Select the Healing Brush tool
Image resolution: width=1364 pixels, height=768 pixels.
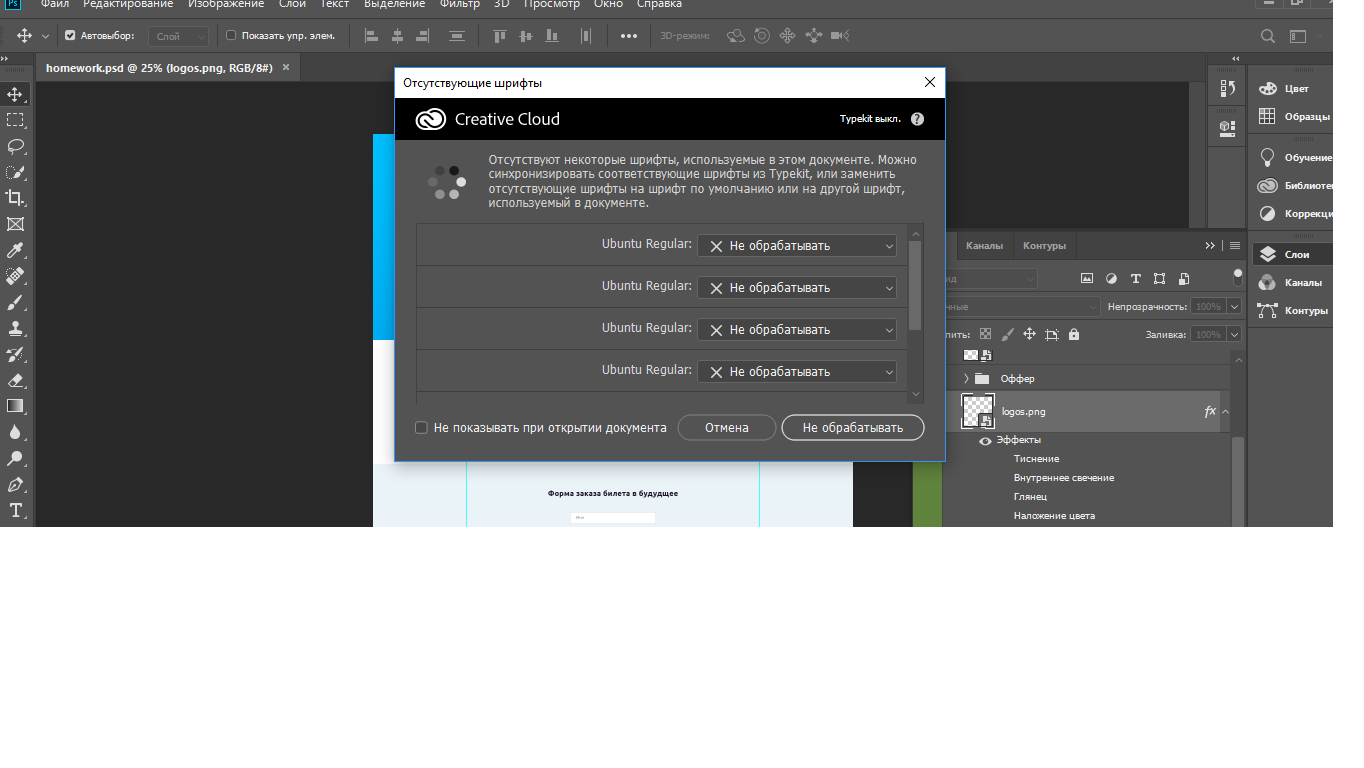point(15,276)
